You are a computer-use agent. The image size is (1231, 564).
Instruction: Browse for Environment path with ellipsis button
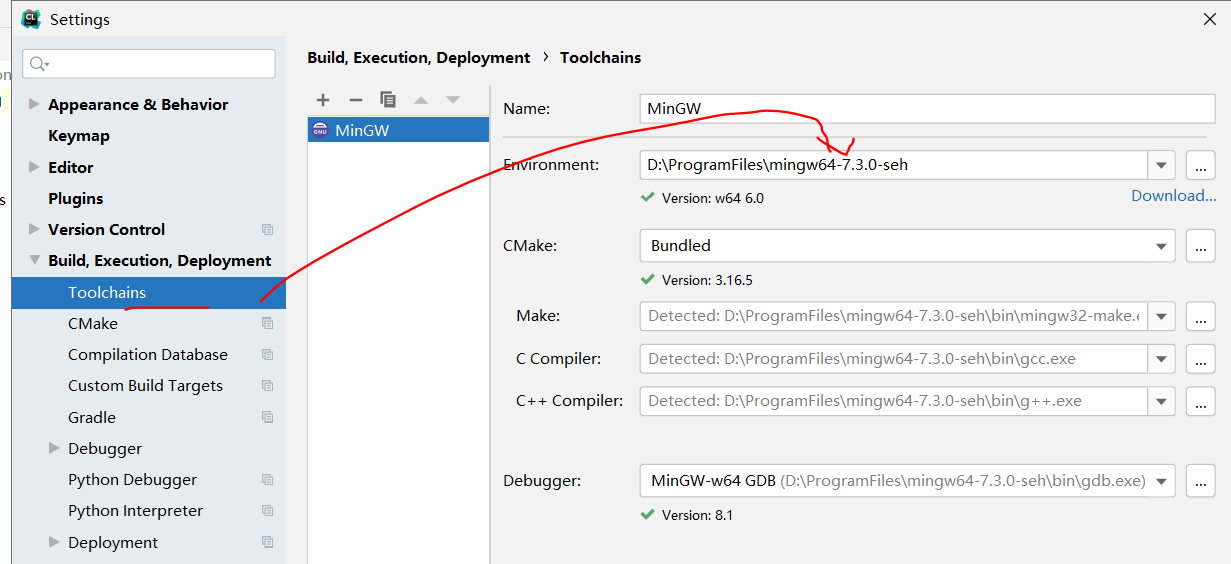coord(1200,165)
